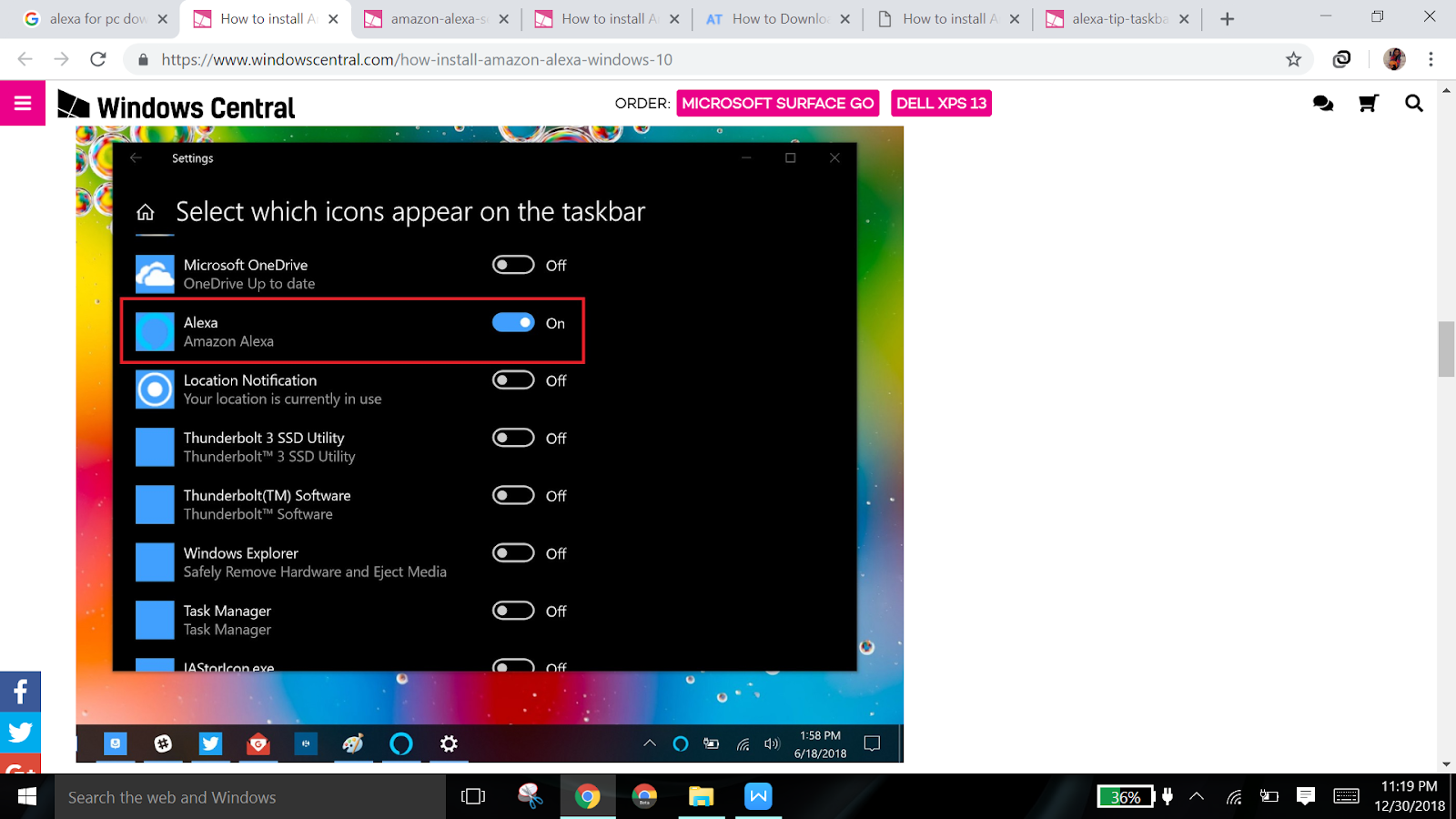Image resolution: width=1456 pixels, height=819 pixels.
Task: Click the paint palette icon in the pictured taskbar
Action: (x=353, y=744)
